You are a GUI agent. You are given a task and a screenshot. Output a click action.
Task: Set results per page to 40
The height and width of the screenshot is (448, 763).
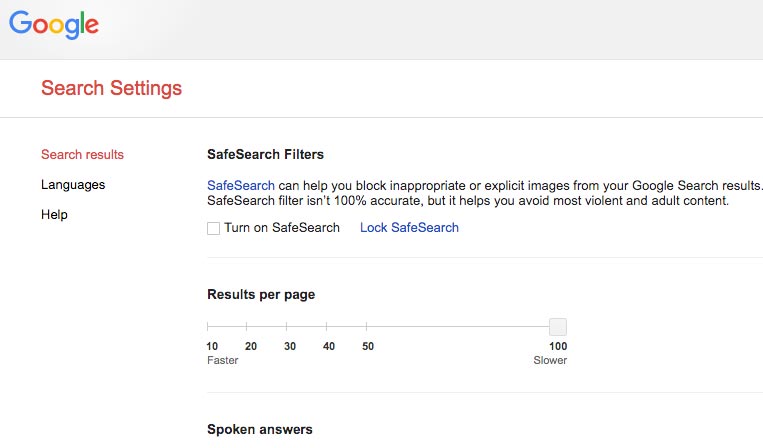click(327, 326)
